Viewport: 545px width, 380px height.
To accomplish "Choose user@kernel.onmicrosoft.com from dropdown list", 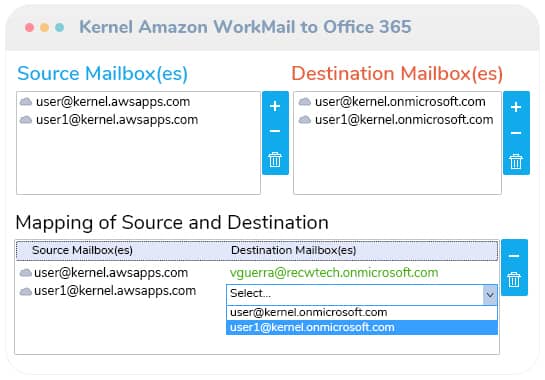I will [x=362, y=312].
